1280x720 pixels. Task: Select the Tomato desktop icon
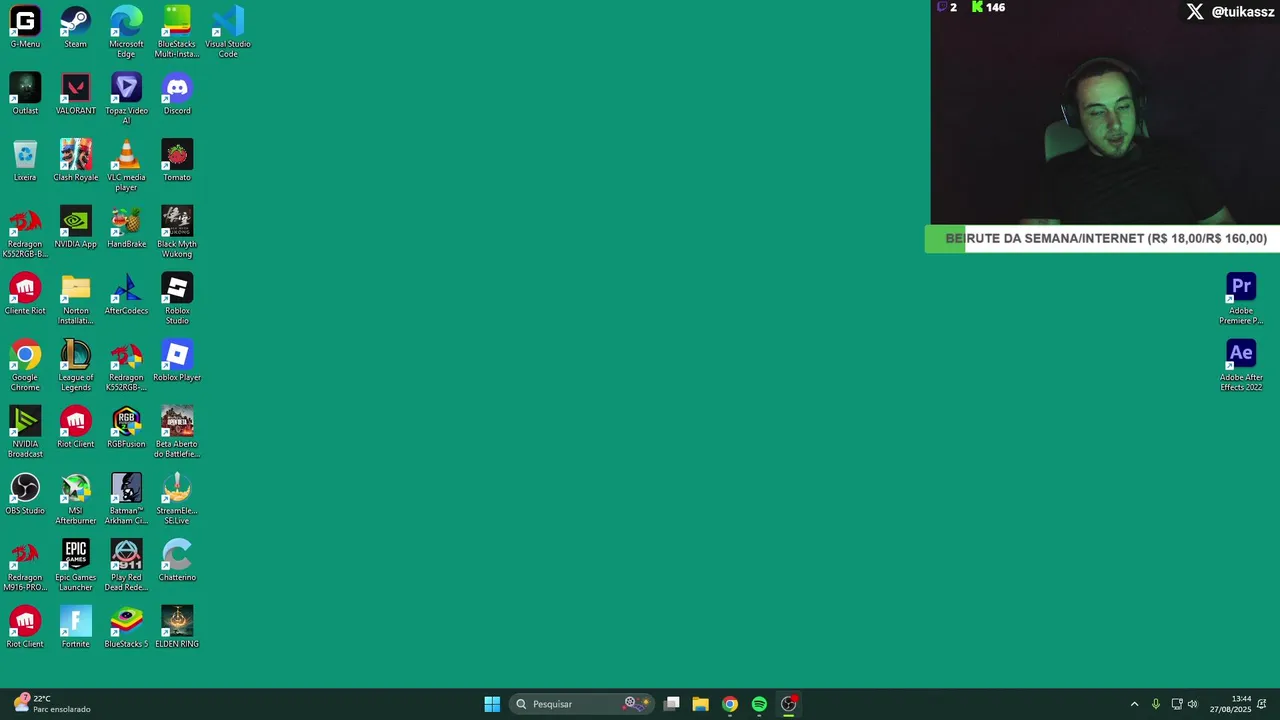click(177, 161)
